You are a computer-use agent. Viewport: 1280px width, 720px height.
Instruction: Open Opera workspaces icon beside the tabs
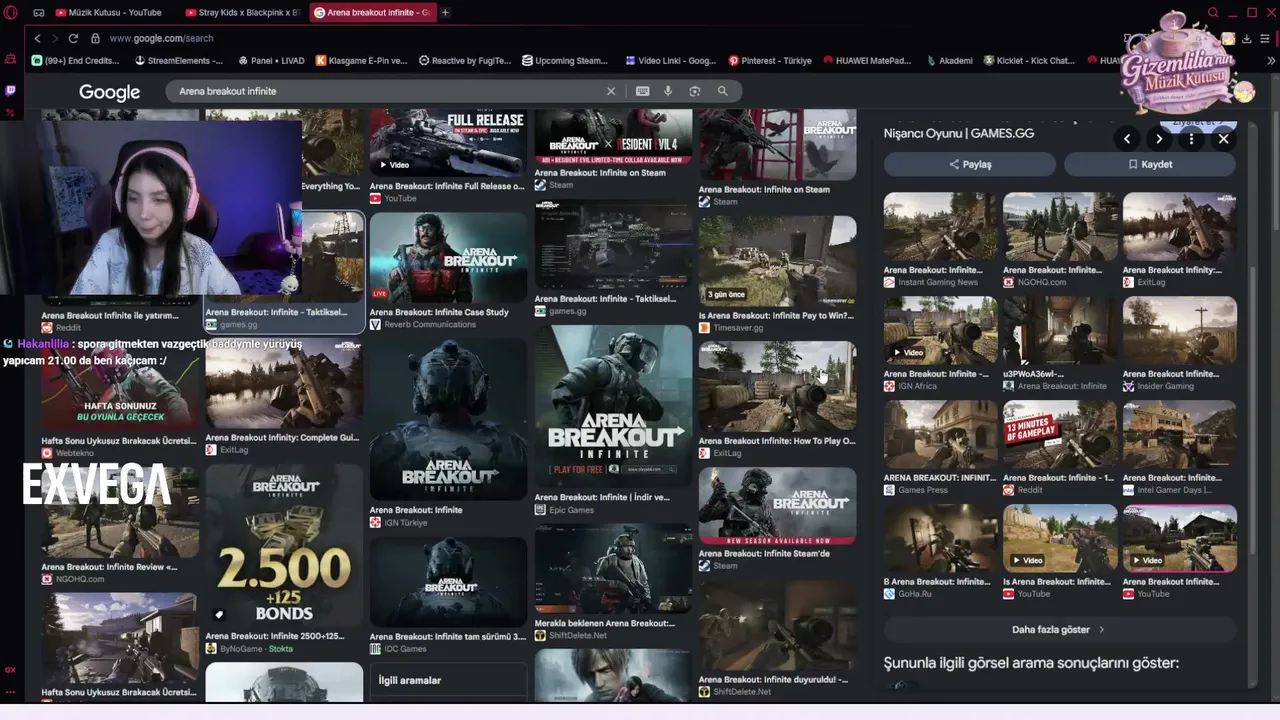click(x=39, y=13)
